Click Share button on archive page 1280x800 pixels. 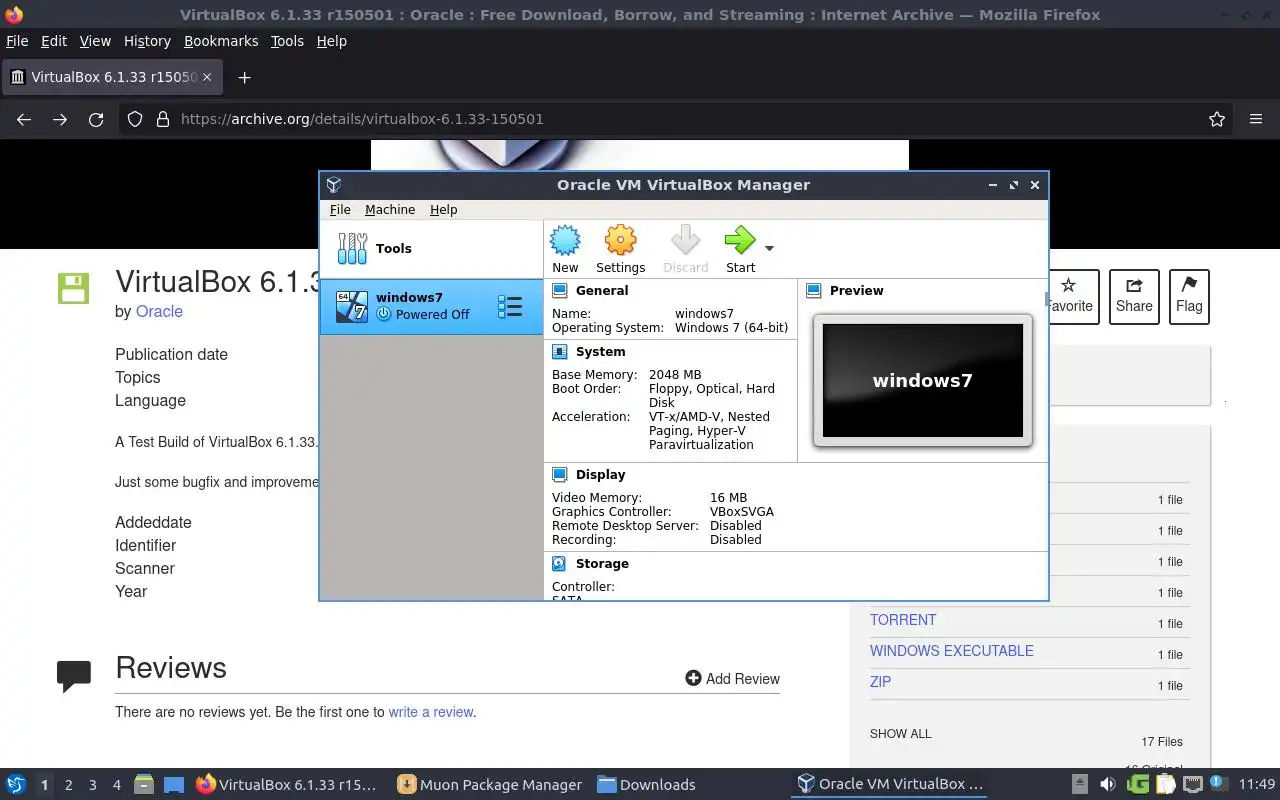point(1134,297)
